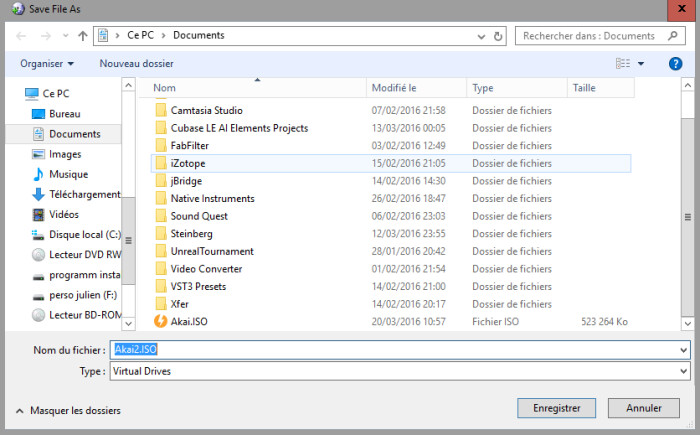
Task: Open the view options dropdown arrow
Action: [641, 64]
